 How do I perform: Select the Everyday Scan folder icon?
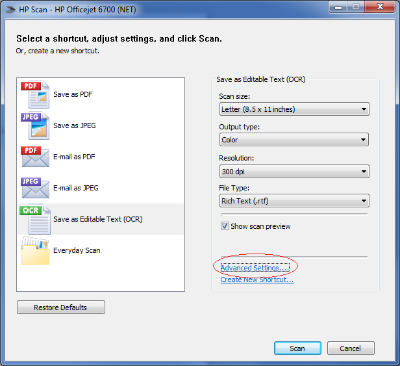(x=35, y=251)
